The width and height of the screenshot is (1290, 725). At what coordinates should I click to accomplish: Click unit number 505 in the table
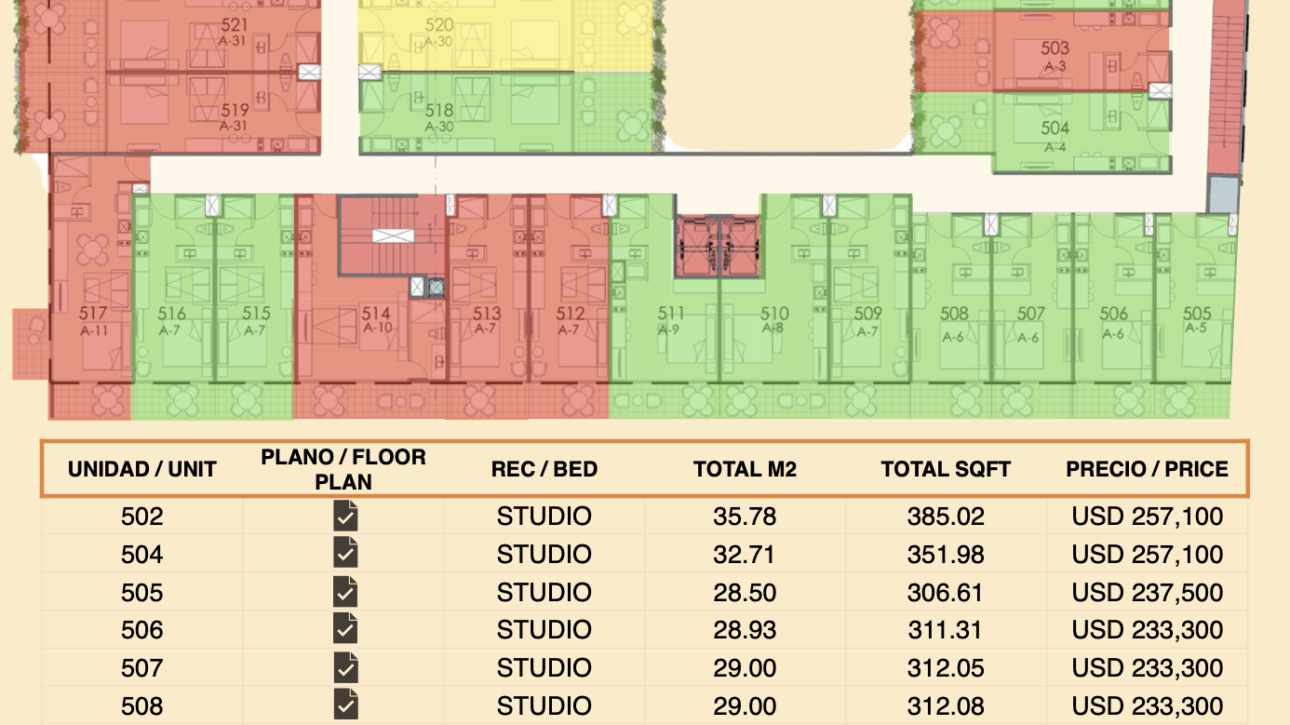142,593
